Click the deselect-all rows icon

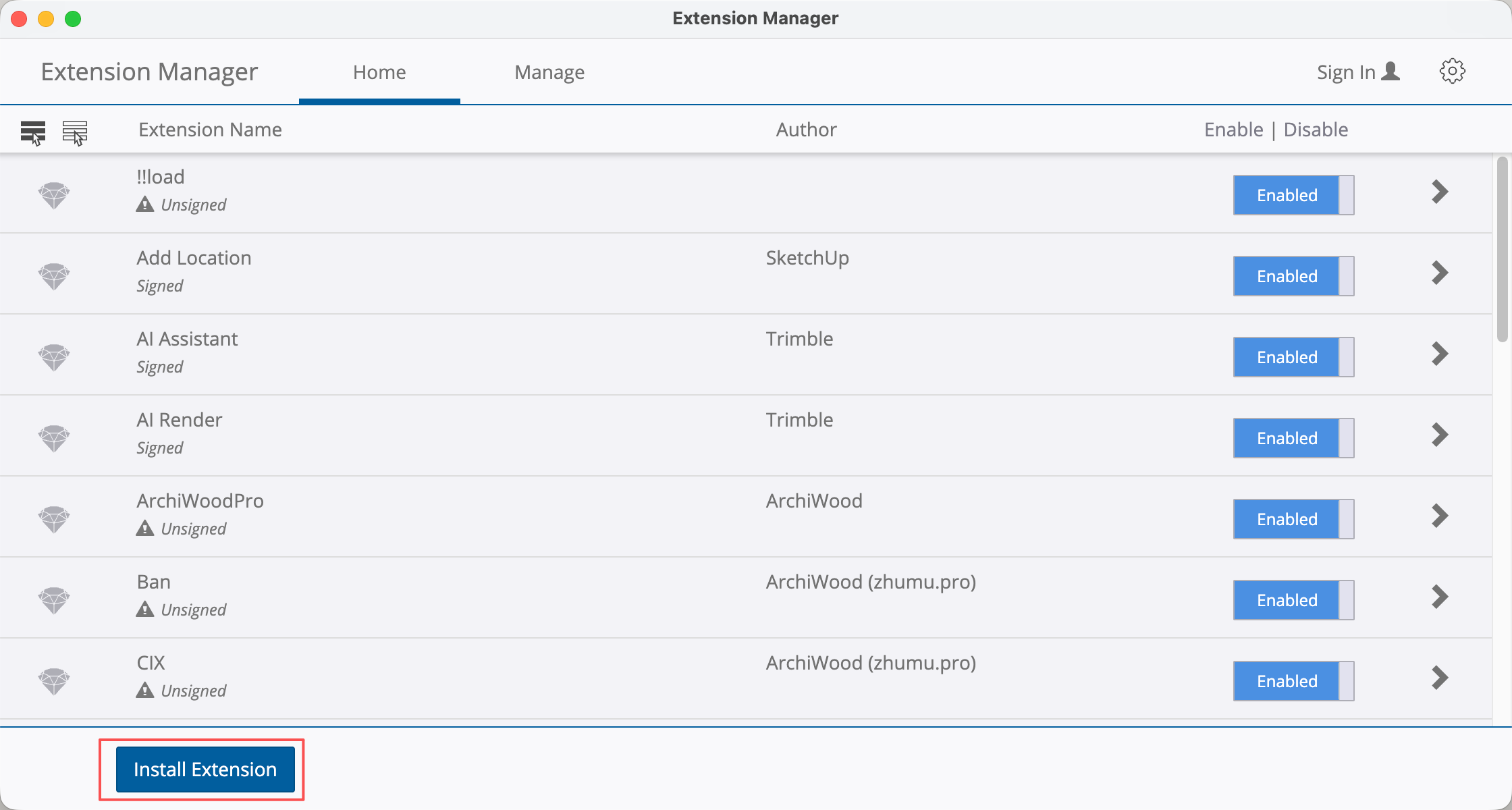[x=75, y=132]
